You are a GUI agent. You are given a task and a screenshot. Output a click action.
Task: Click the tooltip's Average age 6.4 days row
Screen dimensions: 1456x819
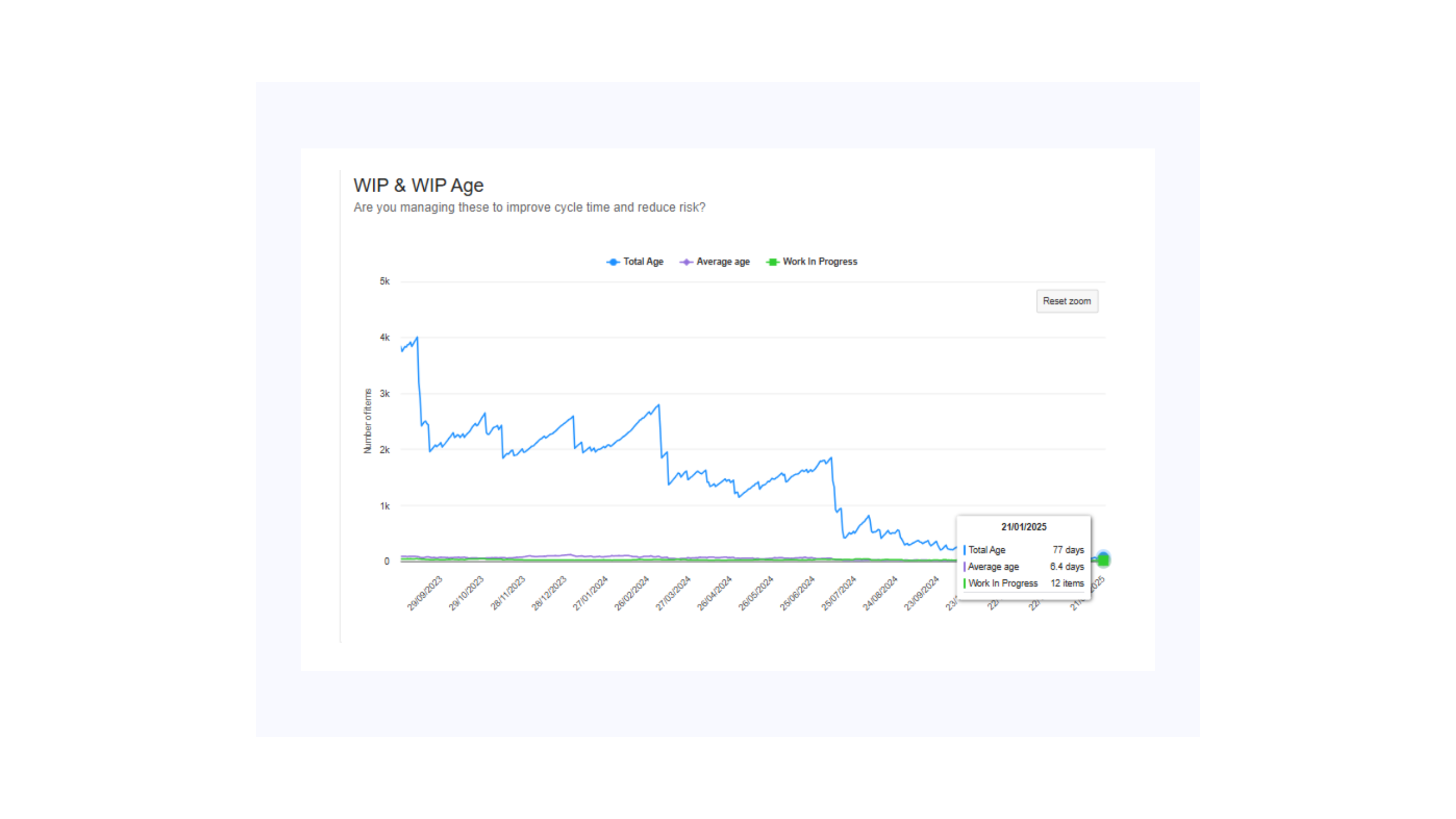1023,566
